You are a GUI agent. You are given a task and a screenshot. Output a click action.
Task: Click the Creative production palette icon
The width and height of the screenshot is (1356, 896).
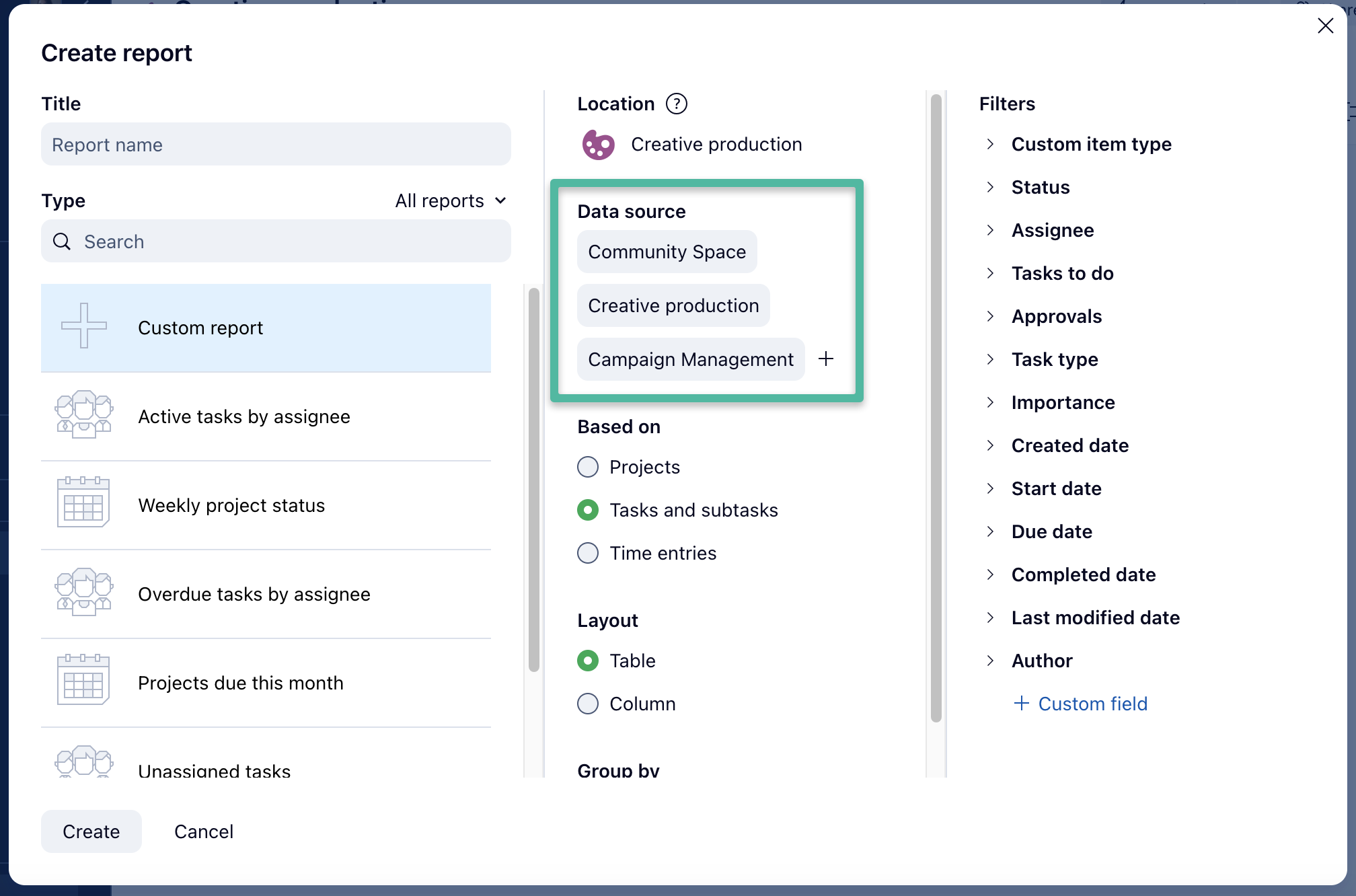pos(598,145)
